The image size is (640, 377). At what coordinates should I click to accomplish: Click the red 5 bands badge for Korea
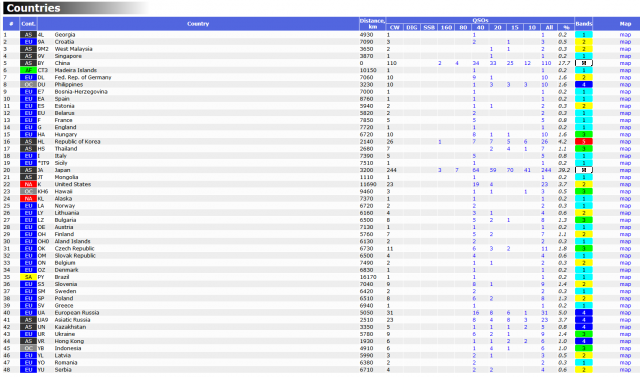click(584, 142)
